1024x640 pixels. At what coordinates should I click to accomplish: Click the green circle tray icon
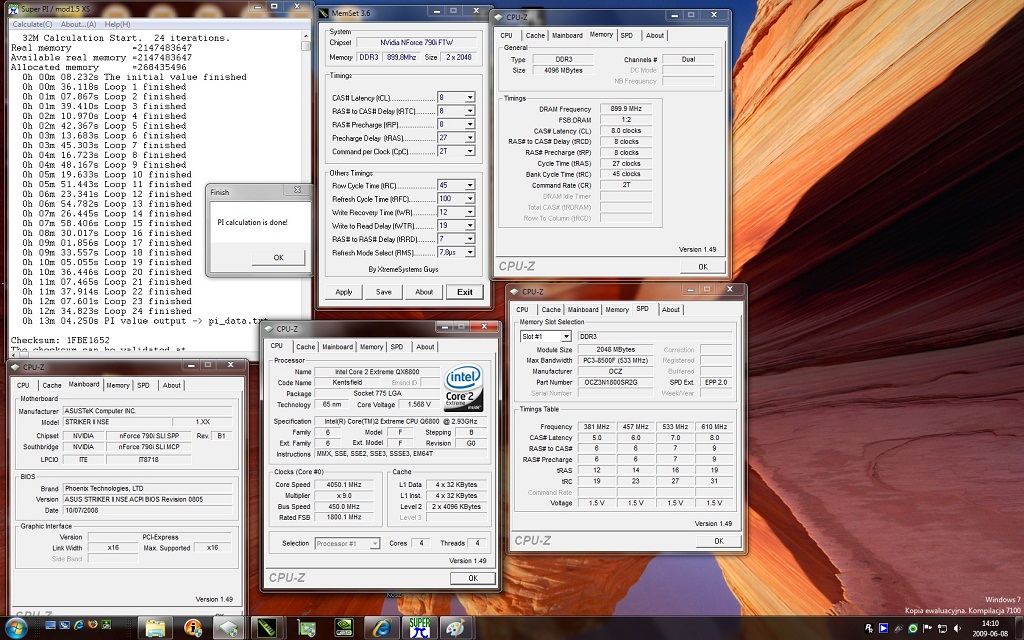click(x=912, y=628)
